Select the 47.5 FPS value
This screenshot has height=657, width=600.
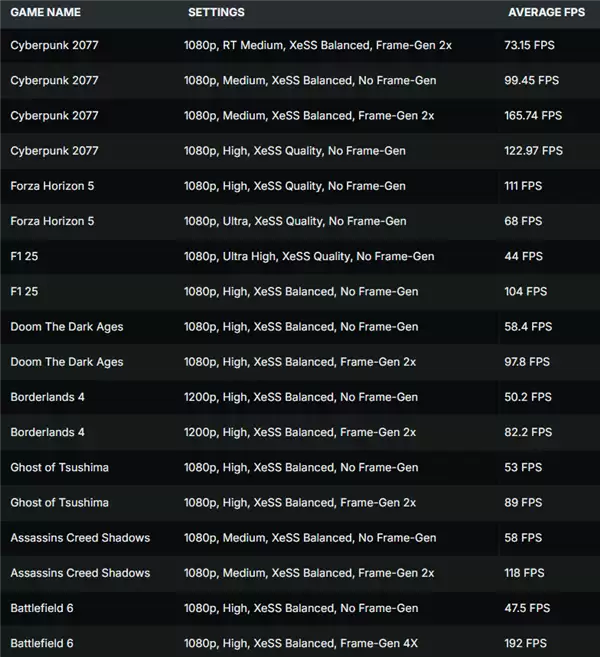527,608
